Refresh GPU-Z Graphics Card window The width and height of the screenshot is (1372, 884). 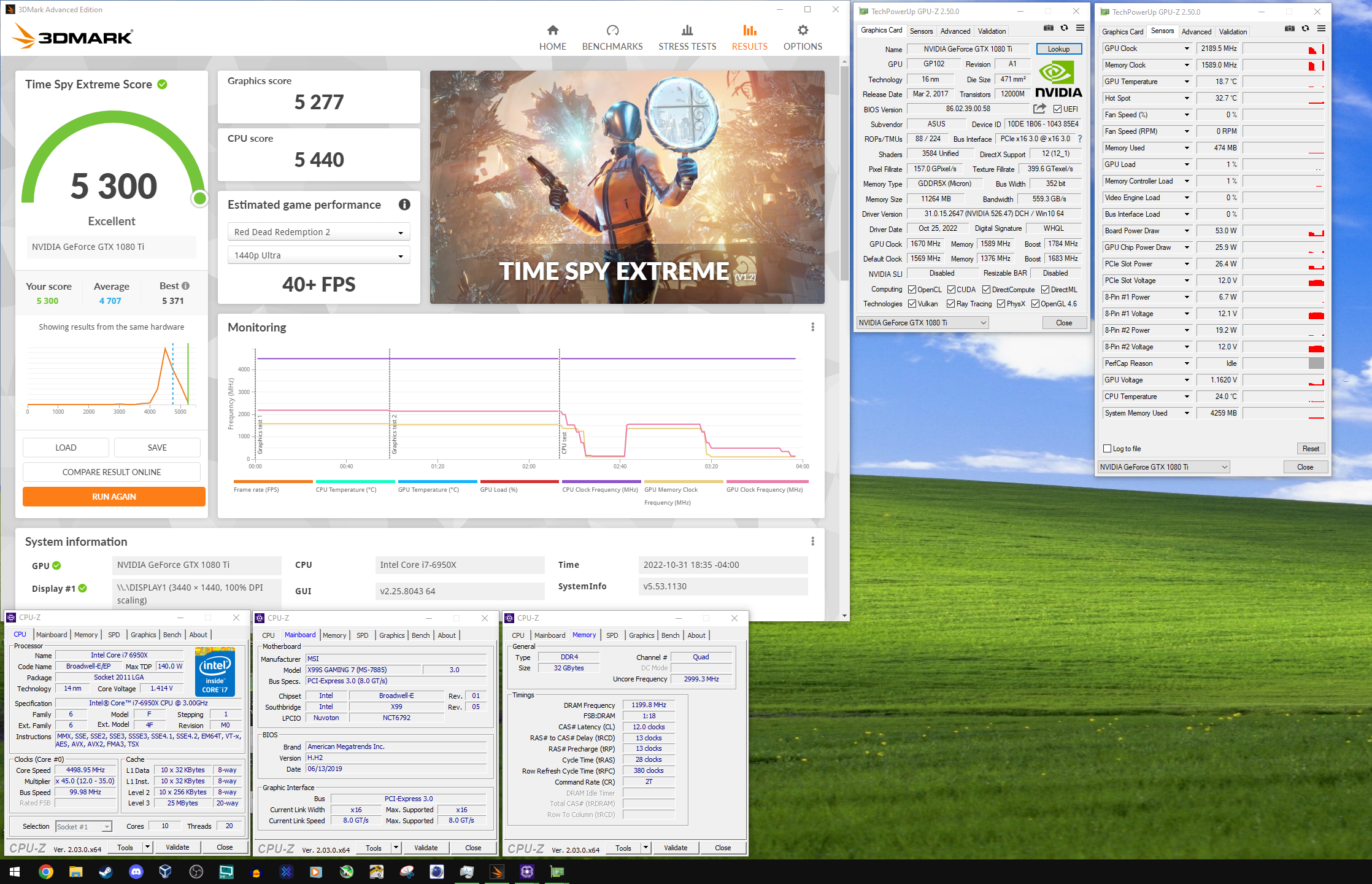(1064, 28)
